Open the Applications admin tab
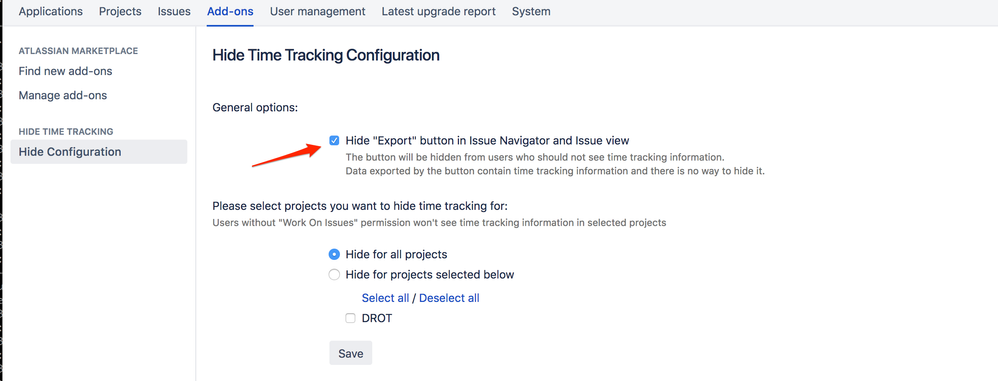998x381 pixels. point(51,11)
